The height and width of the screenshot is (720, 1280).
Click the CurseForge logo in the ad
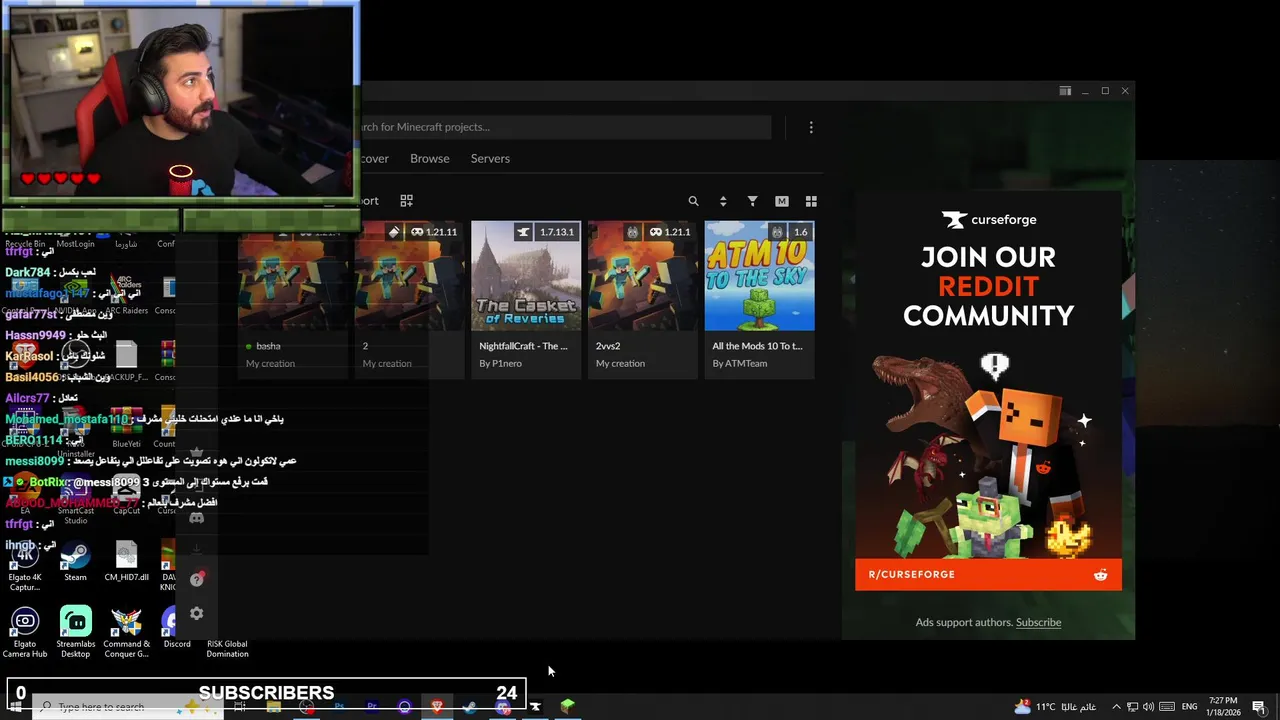[x=989, y=220]
